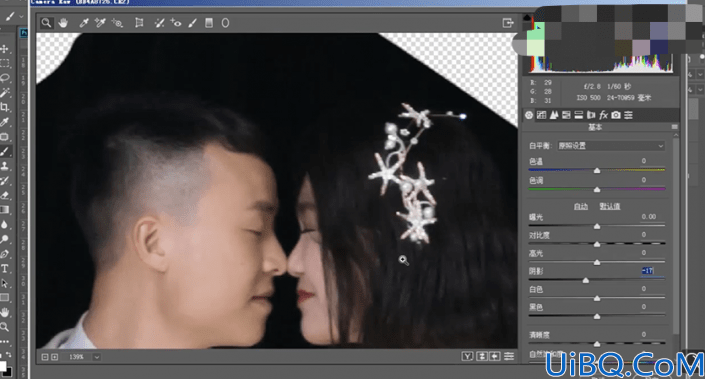Swap before and after settings
The height and width of the screenshot is (379, 705).
click(x=482, y=357)
